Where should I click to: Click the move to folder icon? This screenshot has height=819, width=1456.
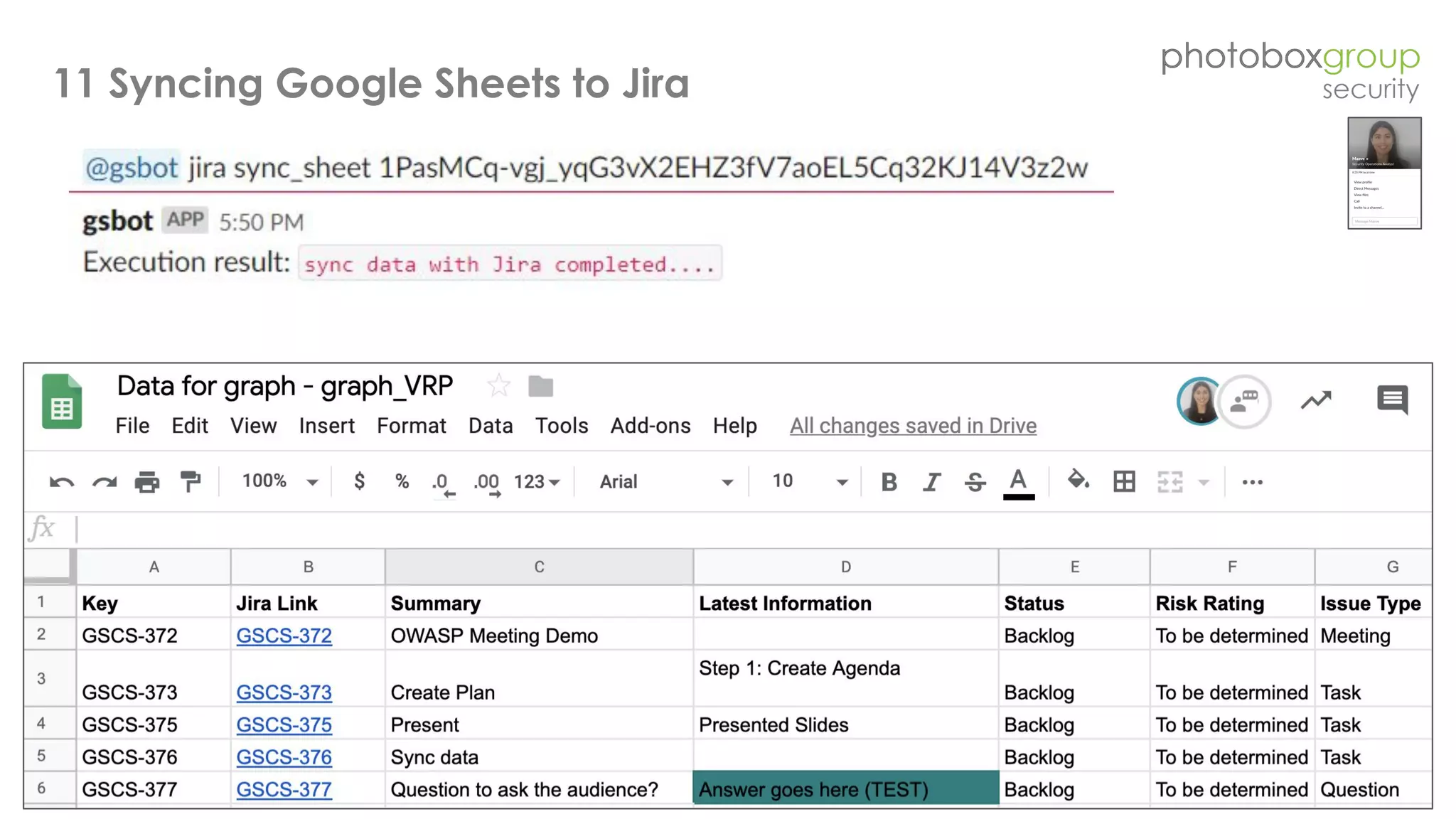click(541, 386)
